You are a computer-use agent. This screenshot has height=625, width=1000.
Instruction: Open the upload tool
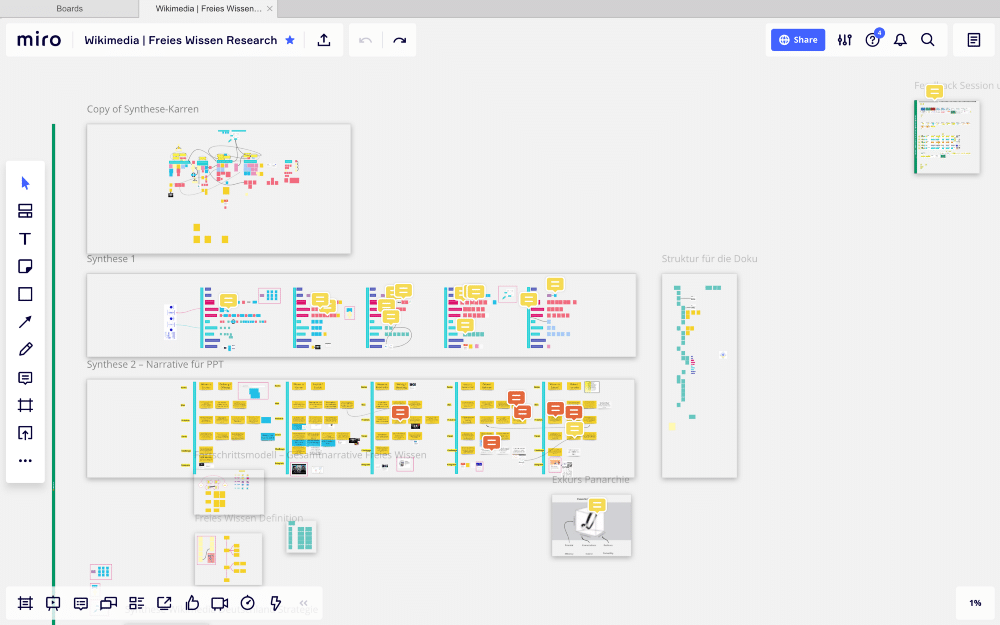click(26, 434)
